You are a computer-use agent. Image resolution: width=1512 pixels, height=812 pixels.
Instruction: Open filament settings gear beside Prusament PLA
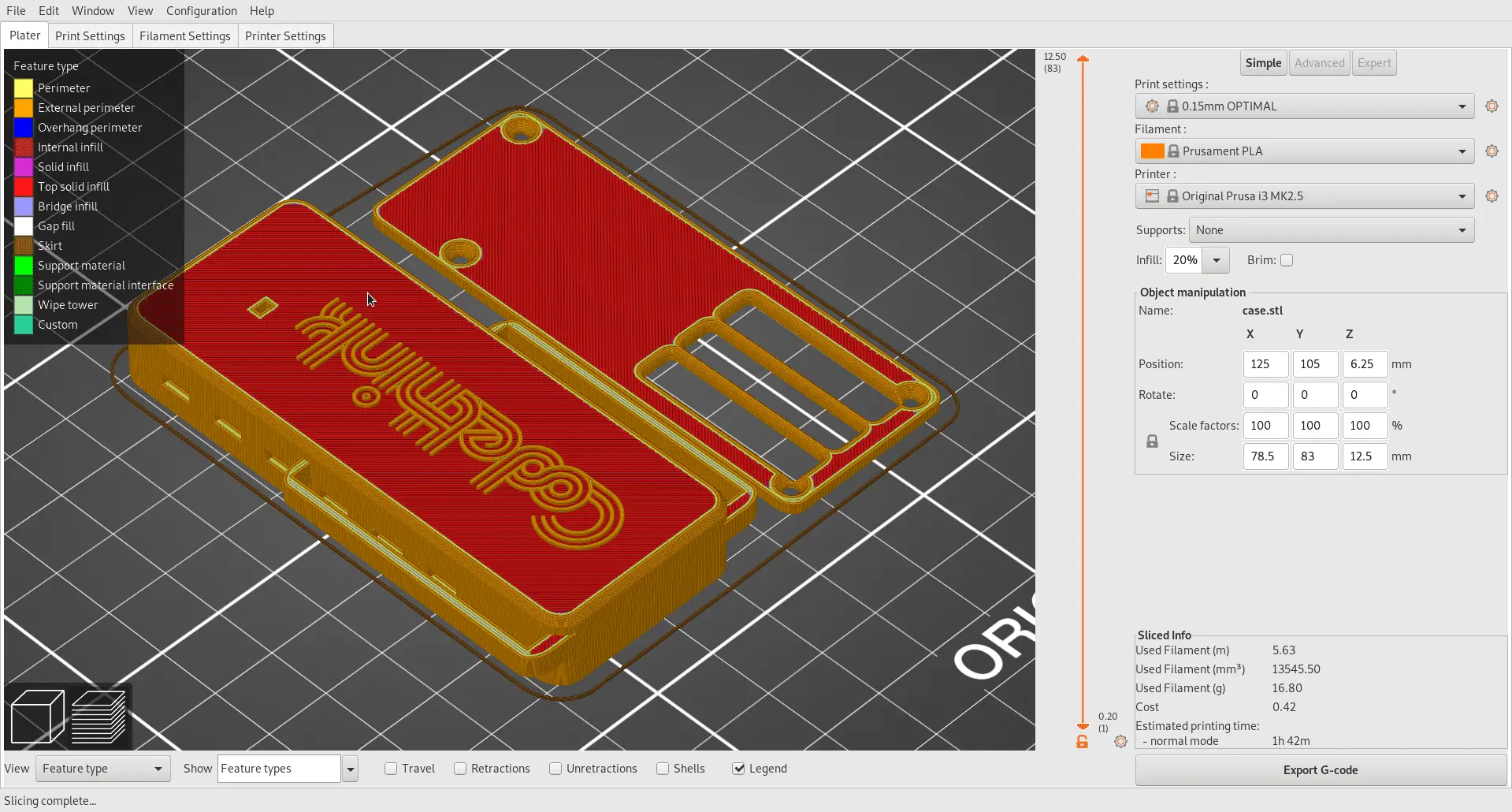click(x=1492, y=151)
